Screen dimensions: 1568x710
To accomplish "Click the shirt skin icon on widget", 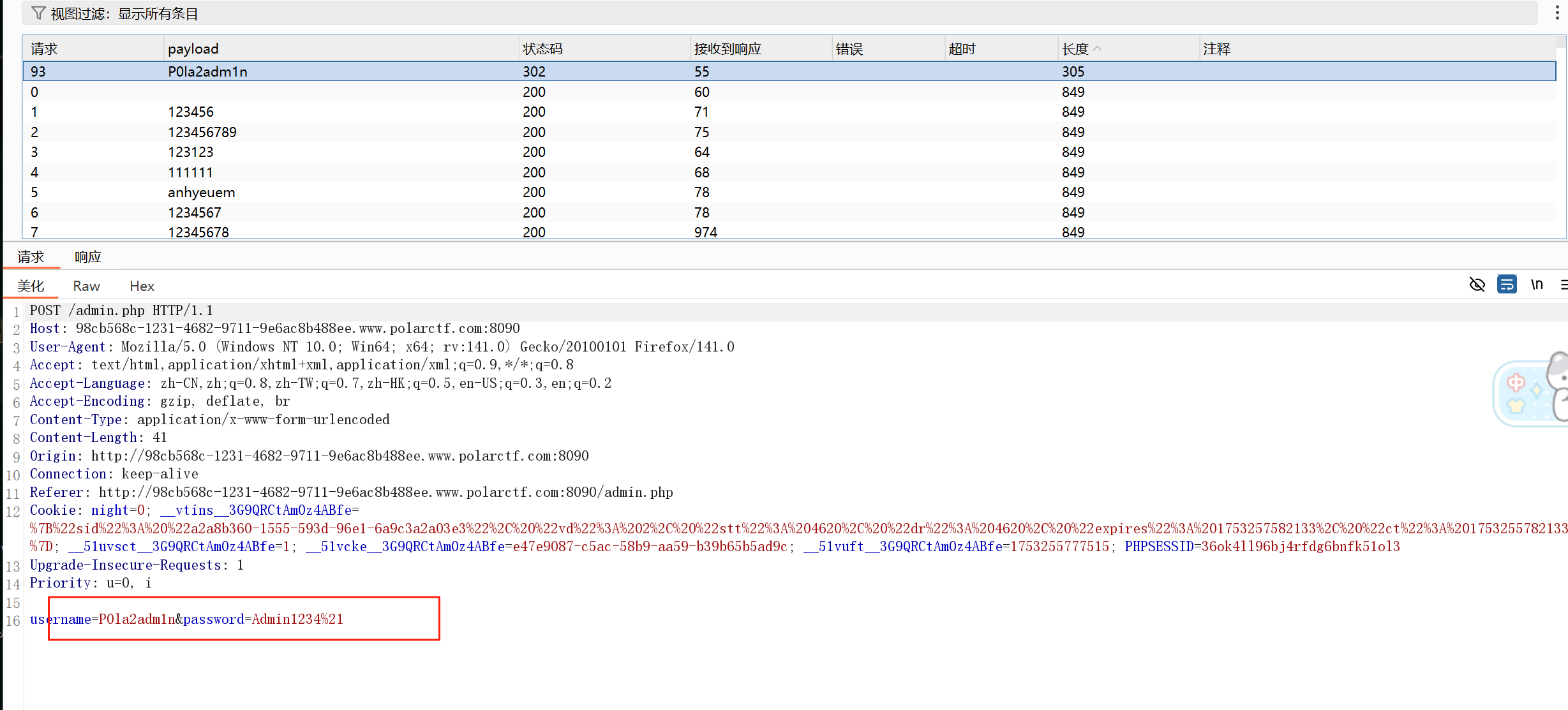I will coord(1516,405).
